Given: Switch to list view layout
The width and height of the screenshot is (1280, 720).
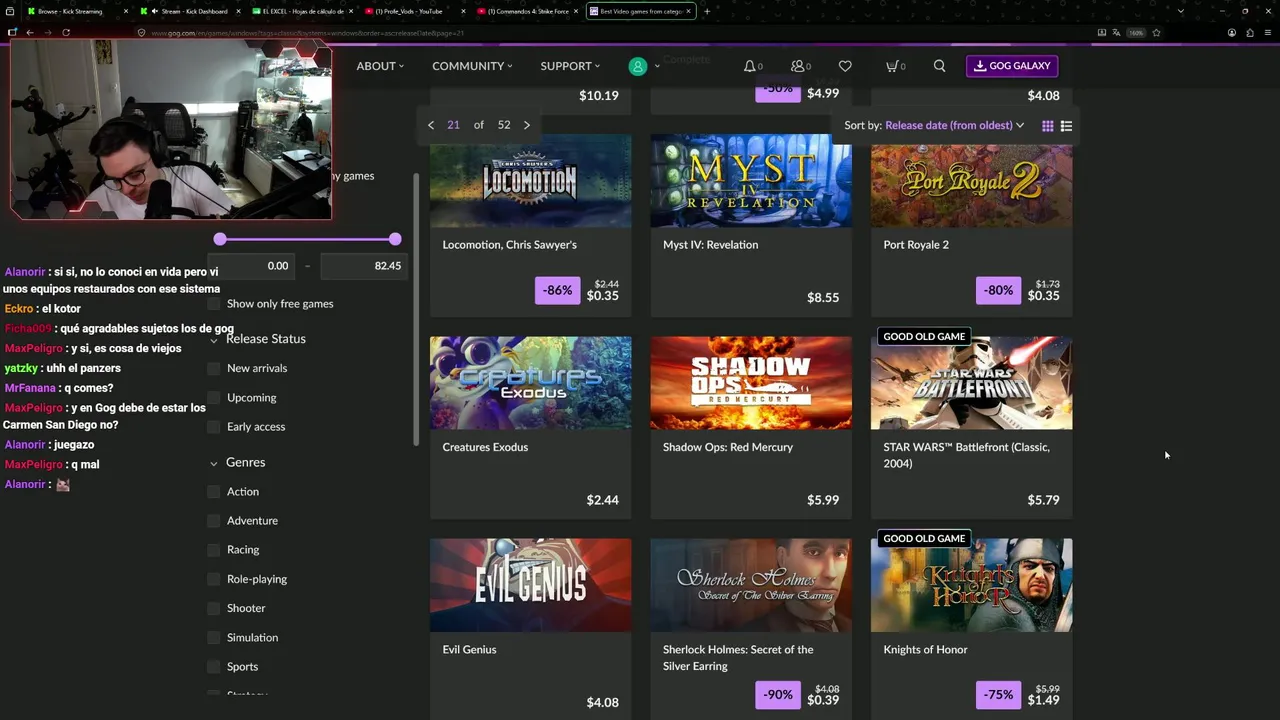Looking at the screenshot, I should (x=1066, y=126).
